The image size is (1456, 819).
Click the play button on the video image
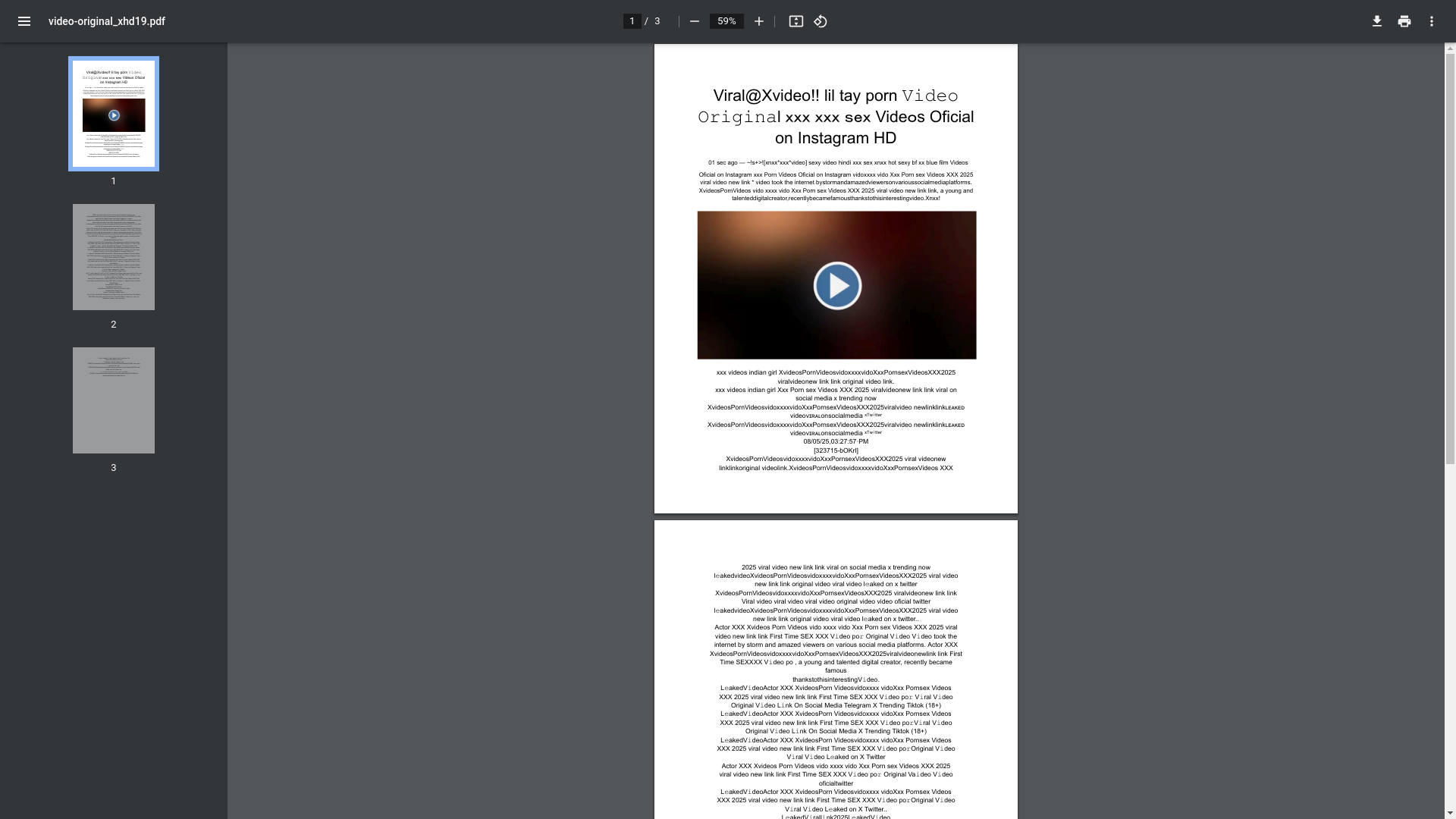(837, 286)
